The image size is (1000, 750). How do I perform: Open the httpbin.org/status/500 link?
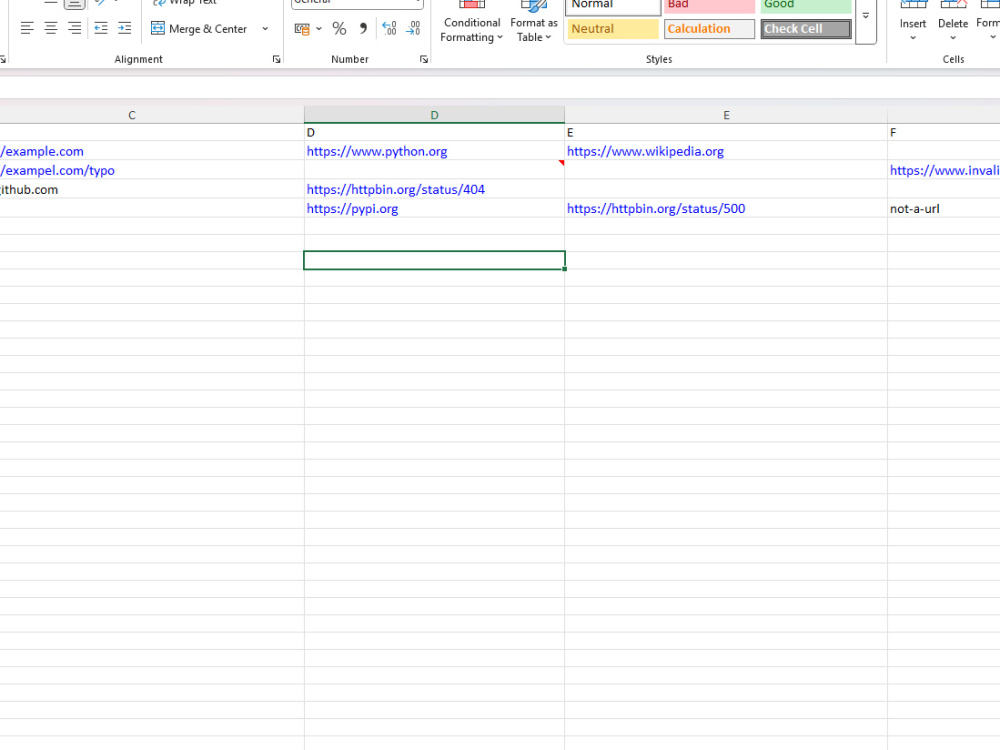coord(656,209)
